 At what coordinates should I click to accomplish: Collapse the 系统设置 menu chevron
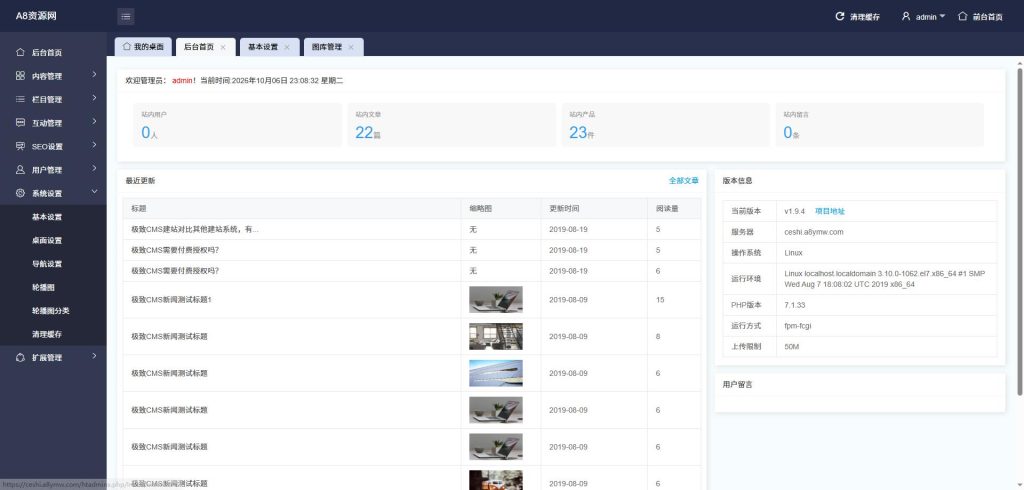pos(94,191)
